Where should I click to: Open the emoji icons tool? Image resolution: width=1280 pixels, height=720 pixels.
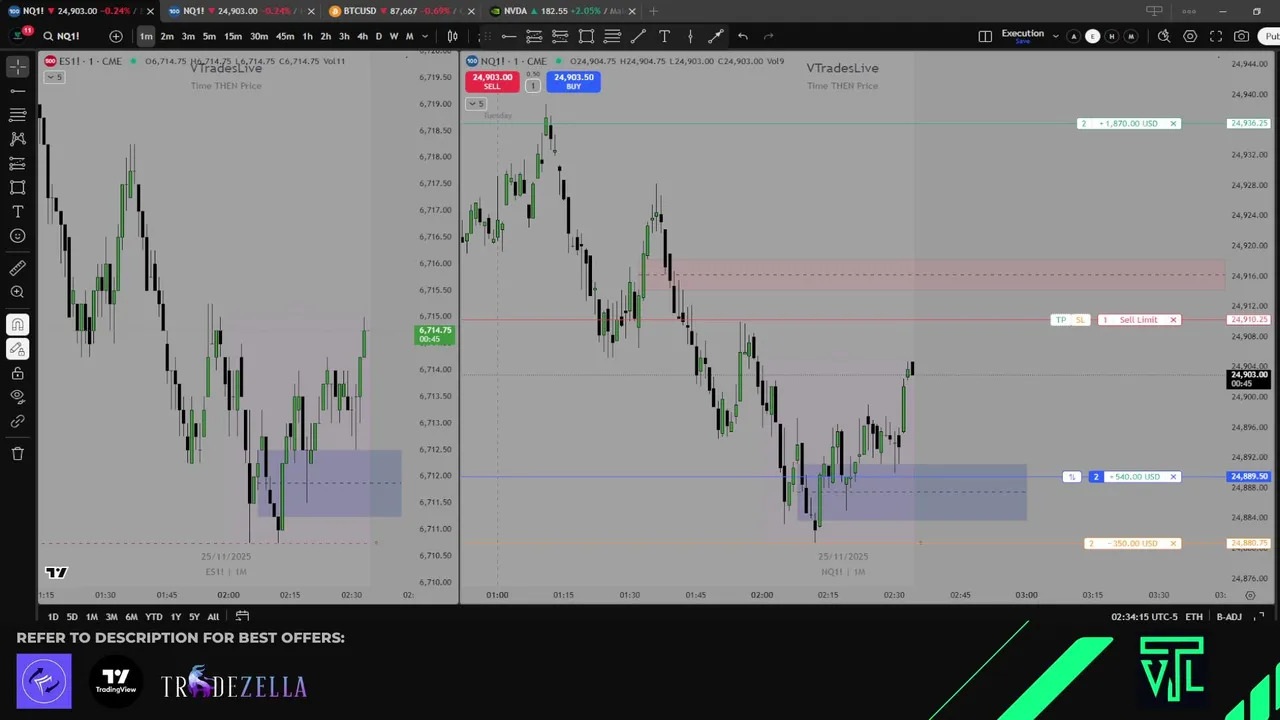17,236
